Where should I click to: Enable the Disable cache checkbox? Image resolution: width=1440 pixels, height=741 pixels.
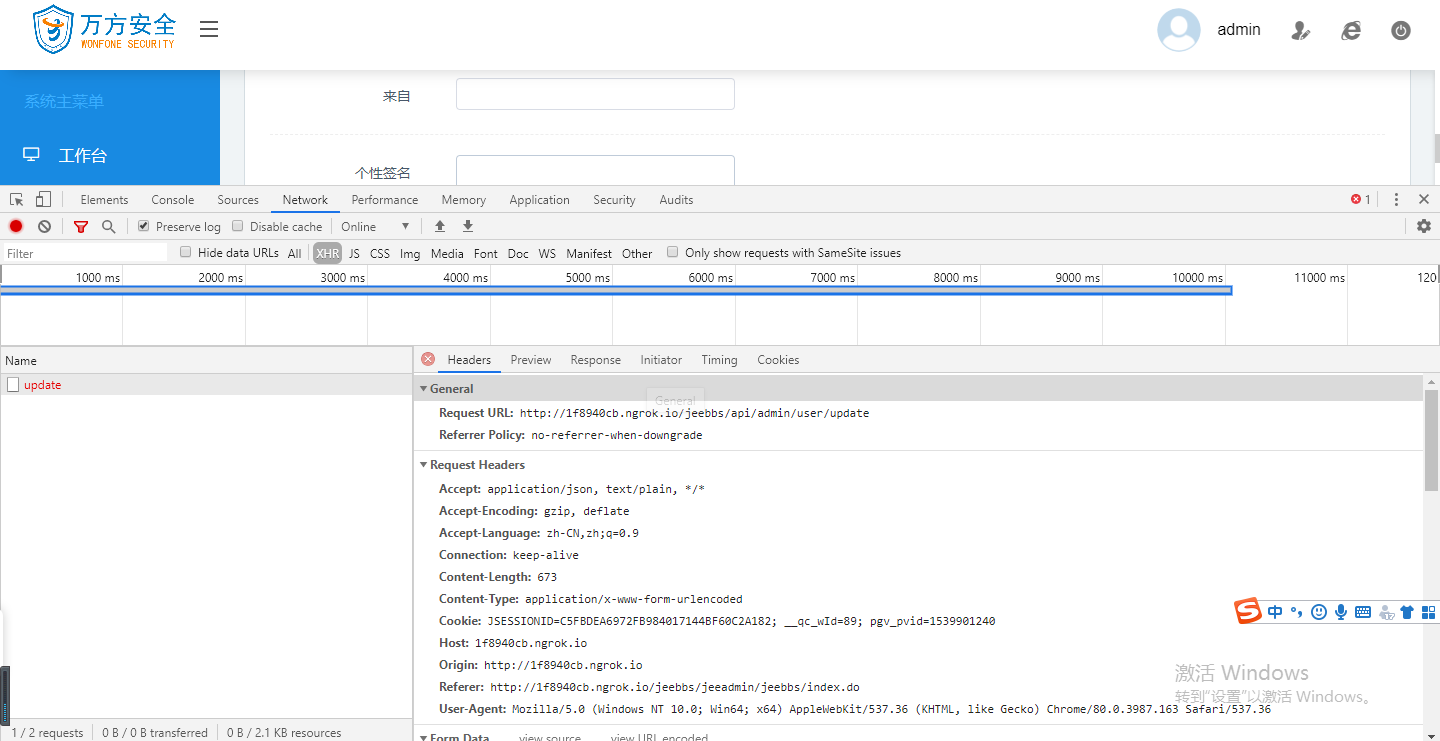pyautogui.click(x=238, y=227)
